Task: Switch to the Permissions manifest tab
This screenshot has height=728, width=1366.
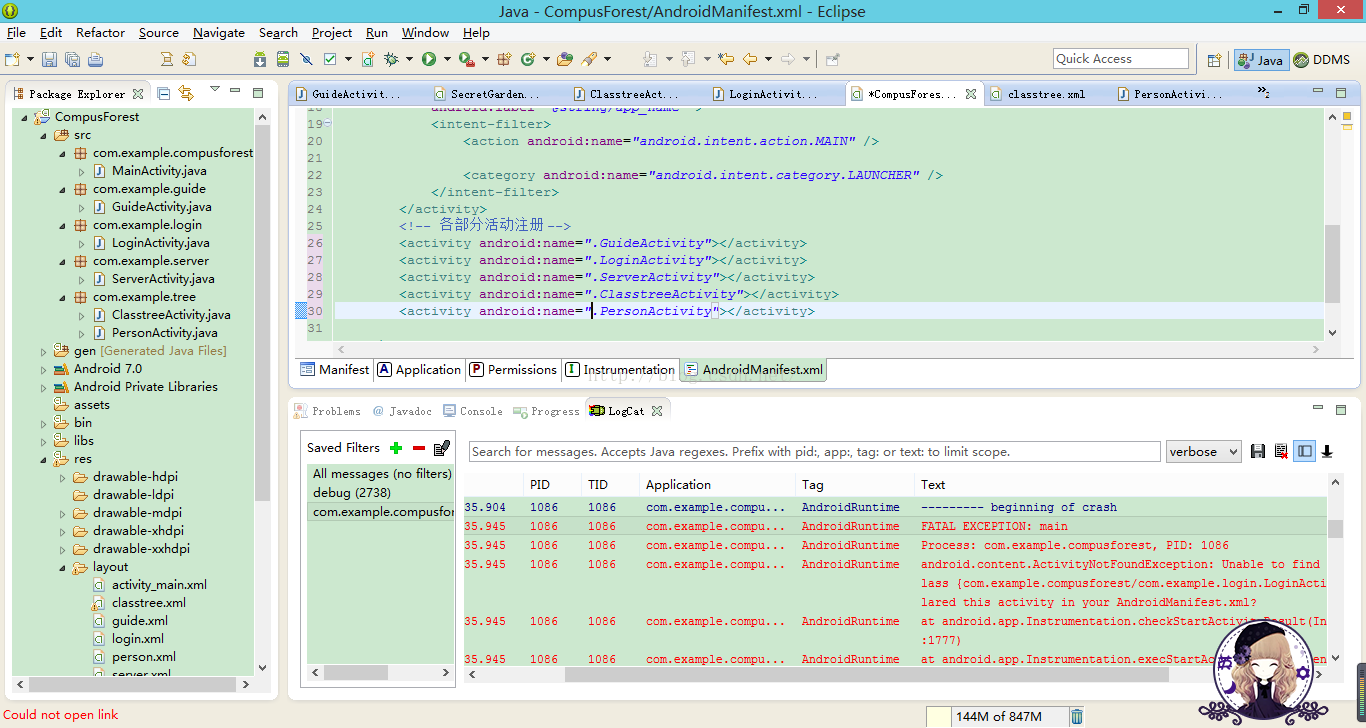Action: tap(513, 370)
